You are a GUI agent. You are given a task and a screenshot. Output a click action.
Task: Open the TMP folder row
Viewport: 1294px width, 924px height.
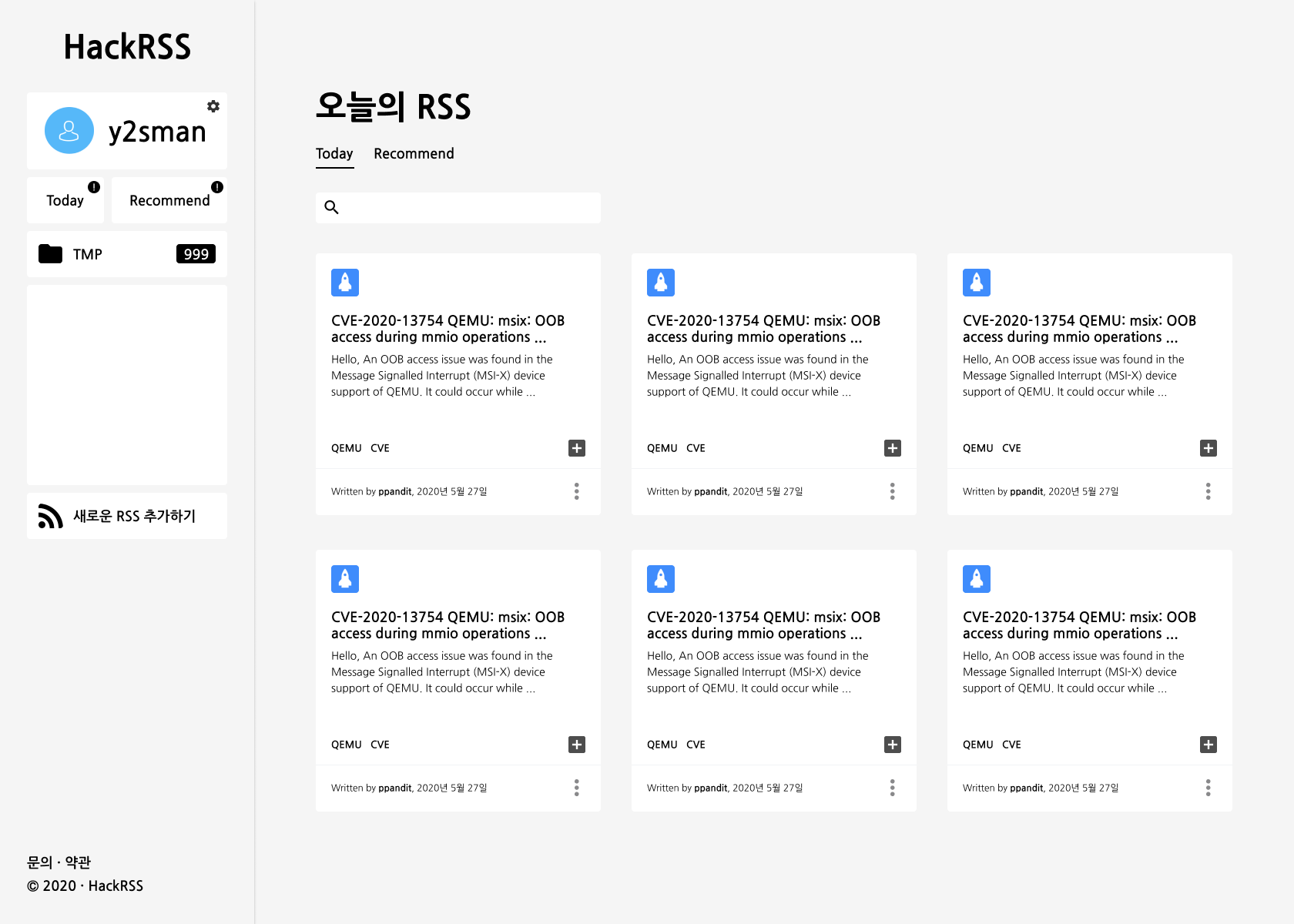[x=127, y=254]
